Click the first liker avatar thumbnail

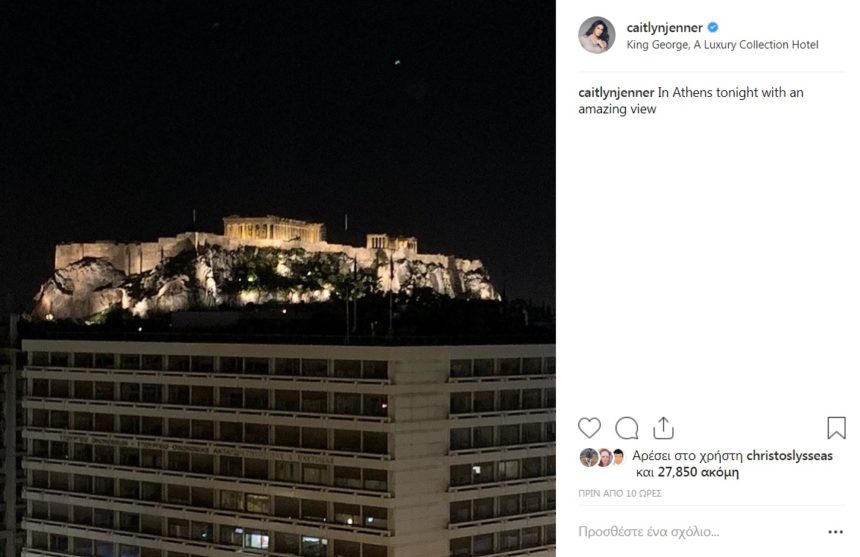point(589,457)
